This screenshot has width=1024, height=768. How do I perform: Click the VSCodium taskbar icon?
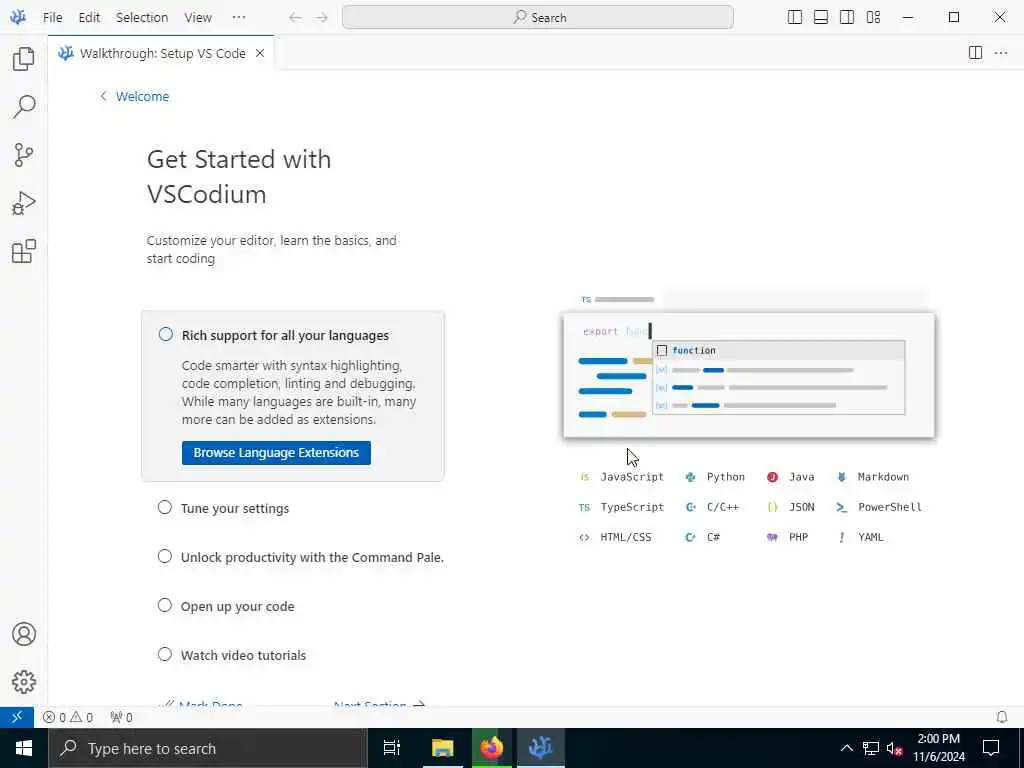[541, 748]
